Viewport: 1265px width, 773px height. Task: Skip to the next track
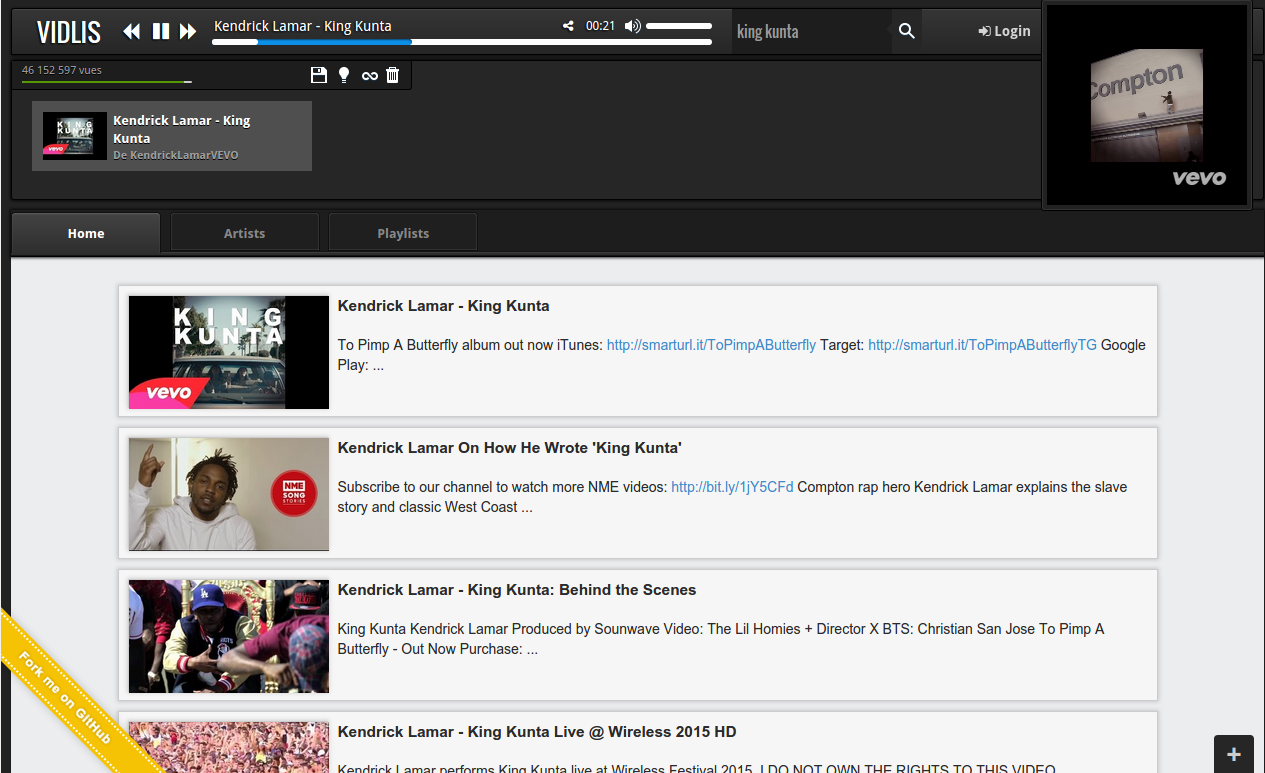pos(188,31)
